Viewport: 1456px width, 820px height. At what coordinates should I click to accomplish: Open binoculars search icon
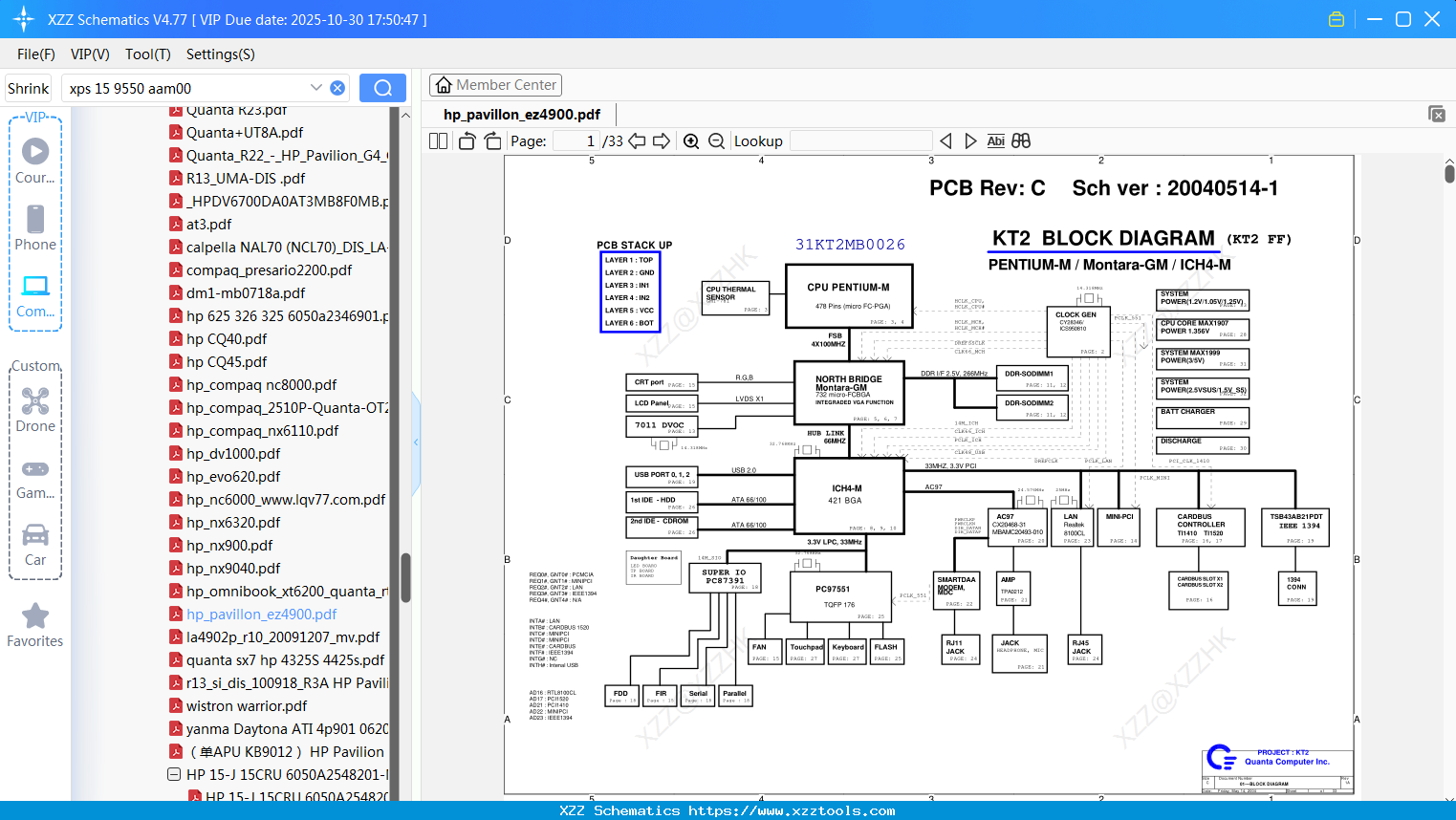click(1021, 140)
